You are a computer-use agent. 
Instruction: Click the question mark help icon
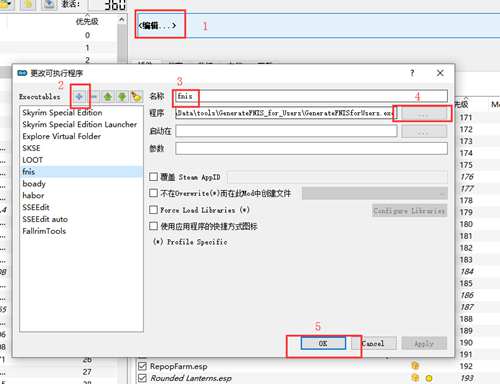412,73
